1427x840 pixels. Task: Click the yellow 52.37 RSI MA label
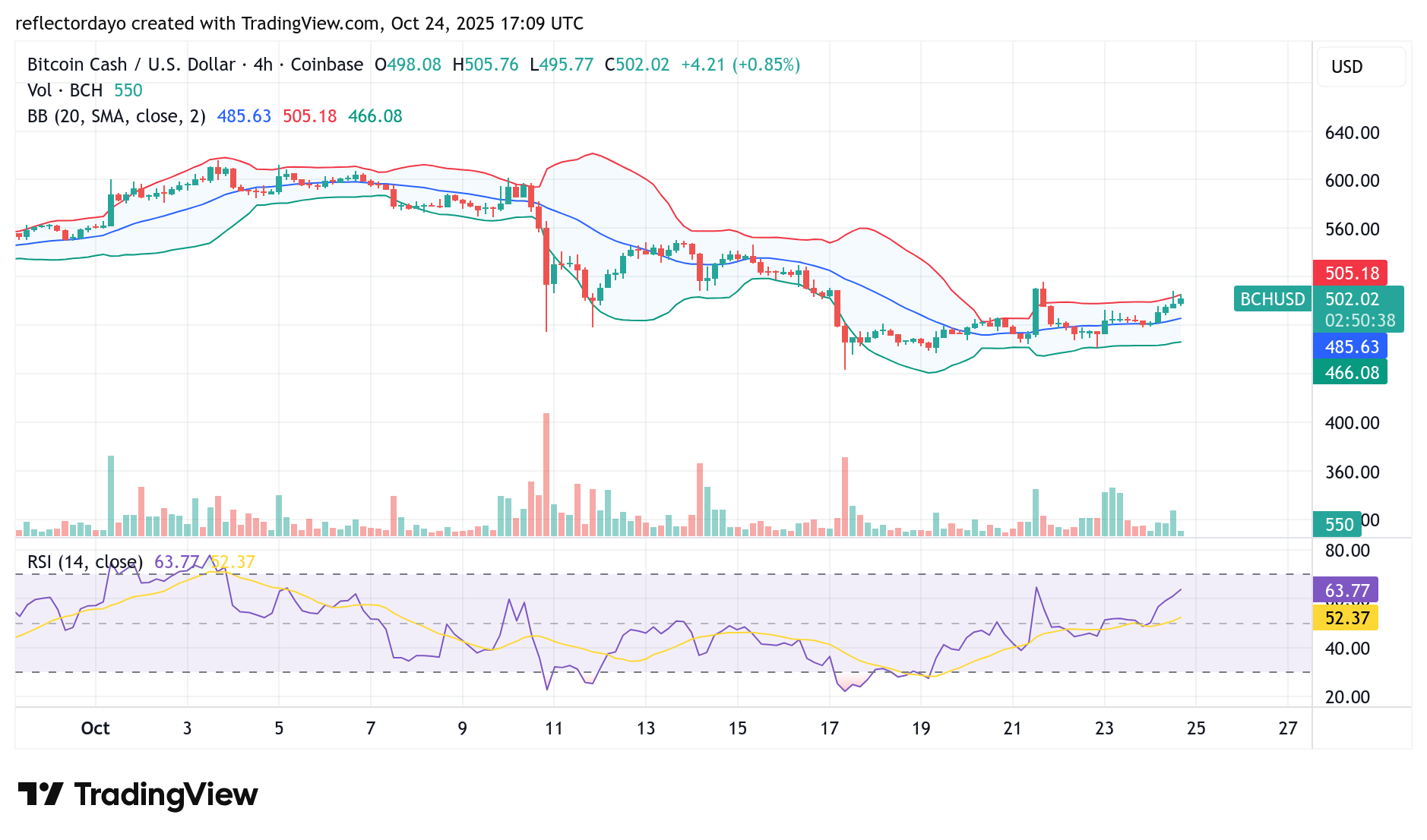pos(1346,618)
